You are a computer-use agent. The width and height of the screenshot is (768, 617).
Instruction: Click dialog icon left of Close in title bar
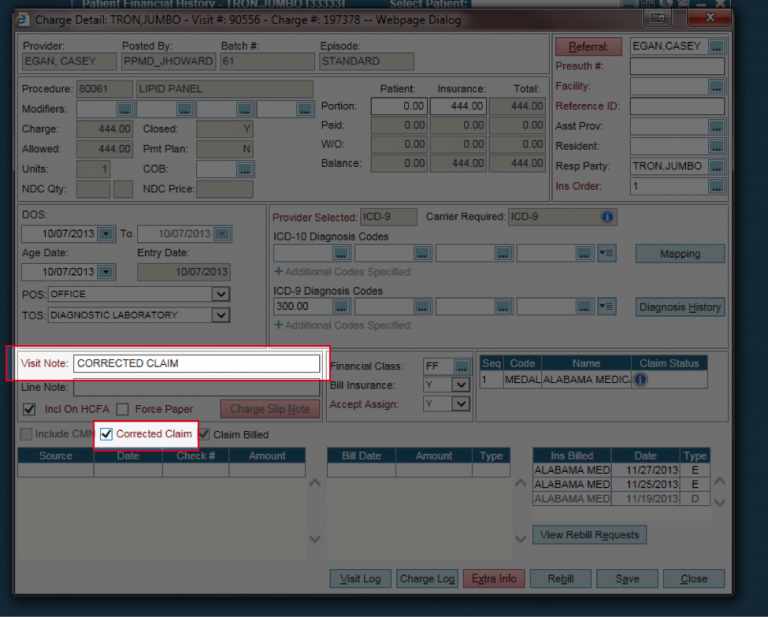[x=657, y=18]
